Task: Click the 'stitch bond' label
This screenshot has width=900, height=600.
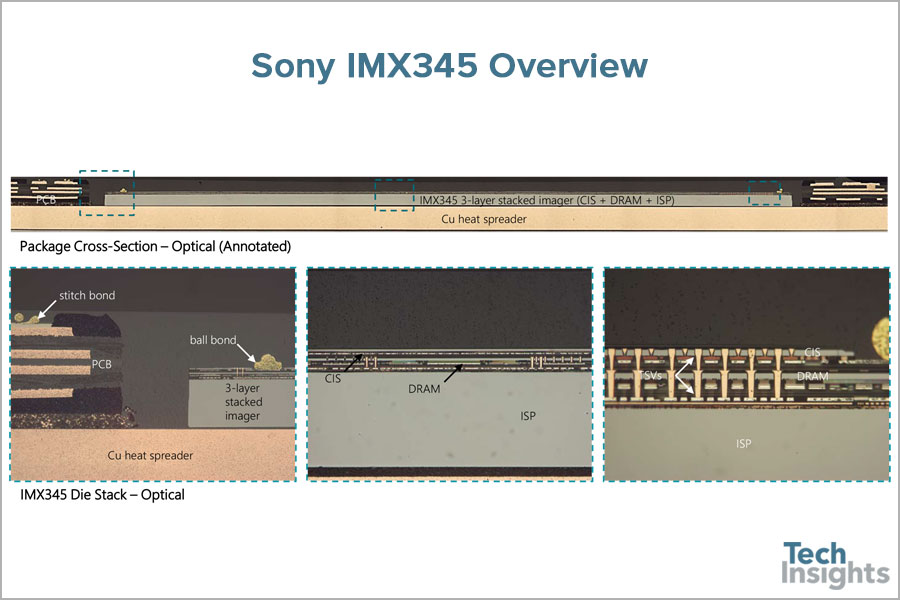Action: tap(87, 296)
